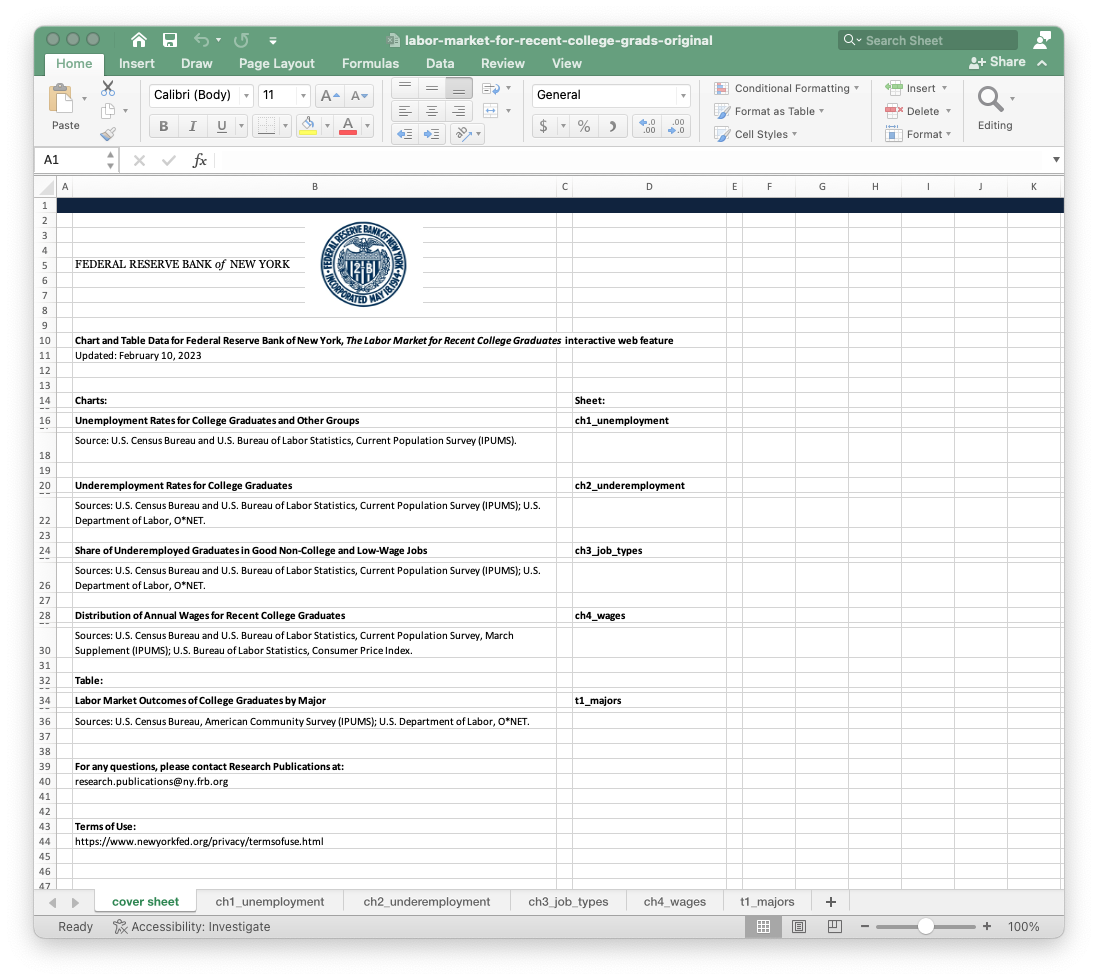The width and height of the screenshot is (1098, 980).
Task: Open Conditional Formatting menu
Action: click(786, 88)
